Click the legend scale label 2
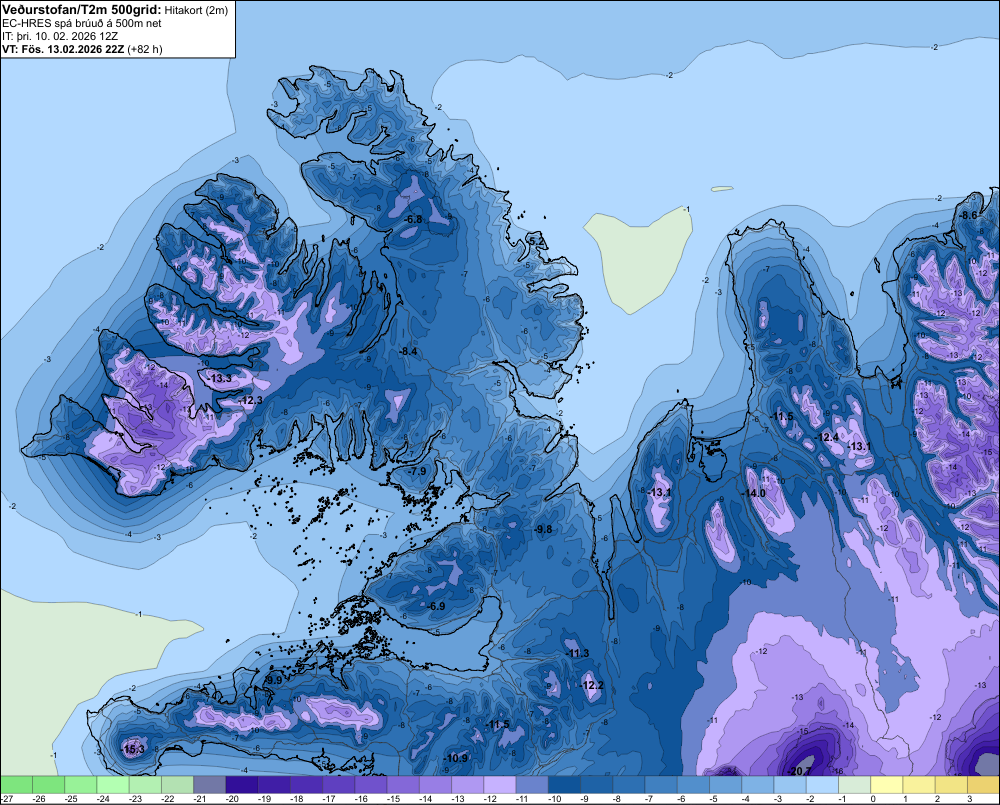 point(938,799)
